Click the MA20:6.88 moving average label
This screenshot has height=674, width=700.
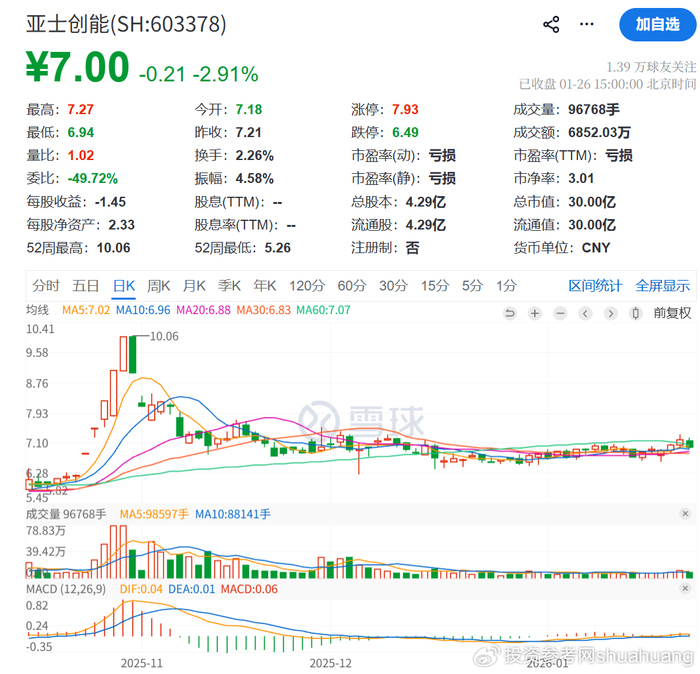click(203, 310)
